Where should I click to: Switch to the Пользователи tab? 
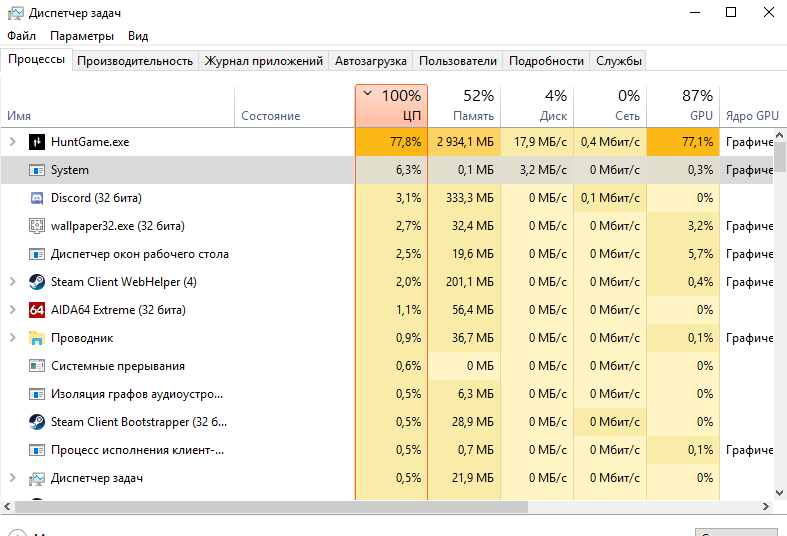[458, 61]
